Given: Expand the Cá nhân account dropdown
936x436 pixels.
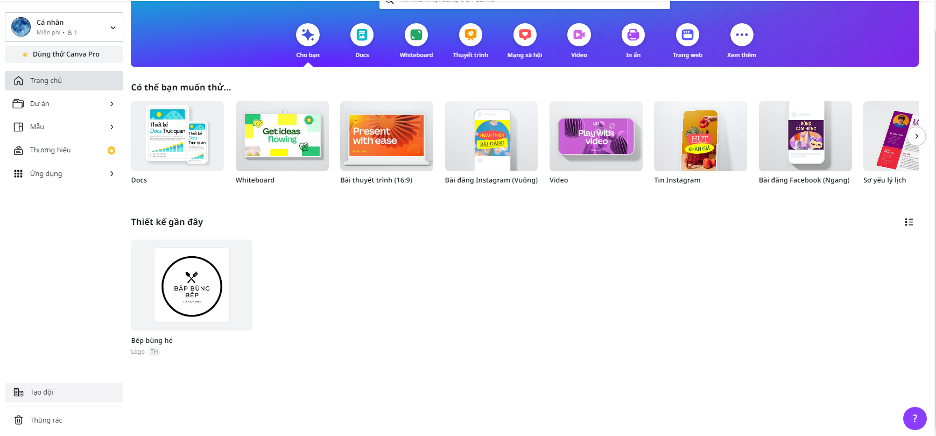Looking at the screenshot, I should 112,27.
